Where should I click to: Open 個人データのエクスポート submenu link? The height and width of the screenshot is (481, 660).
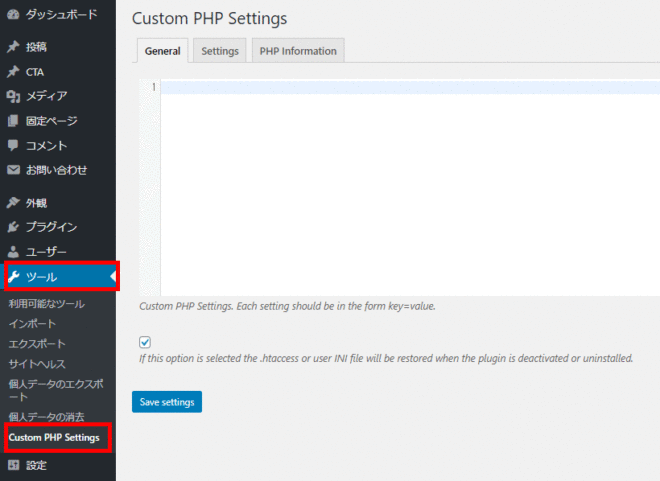pyautogui.click(x=56, y=390)
